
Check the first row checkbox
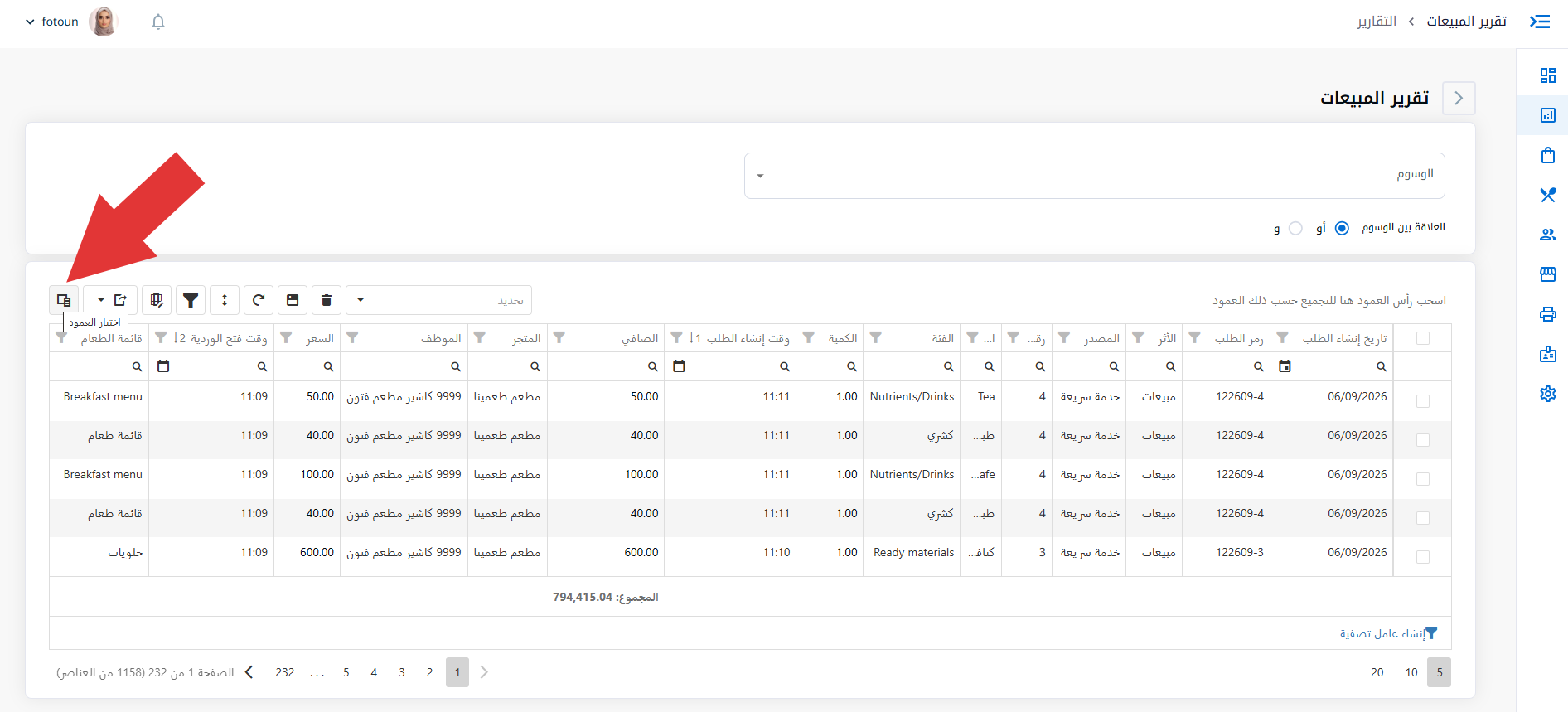(1423, 401)
